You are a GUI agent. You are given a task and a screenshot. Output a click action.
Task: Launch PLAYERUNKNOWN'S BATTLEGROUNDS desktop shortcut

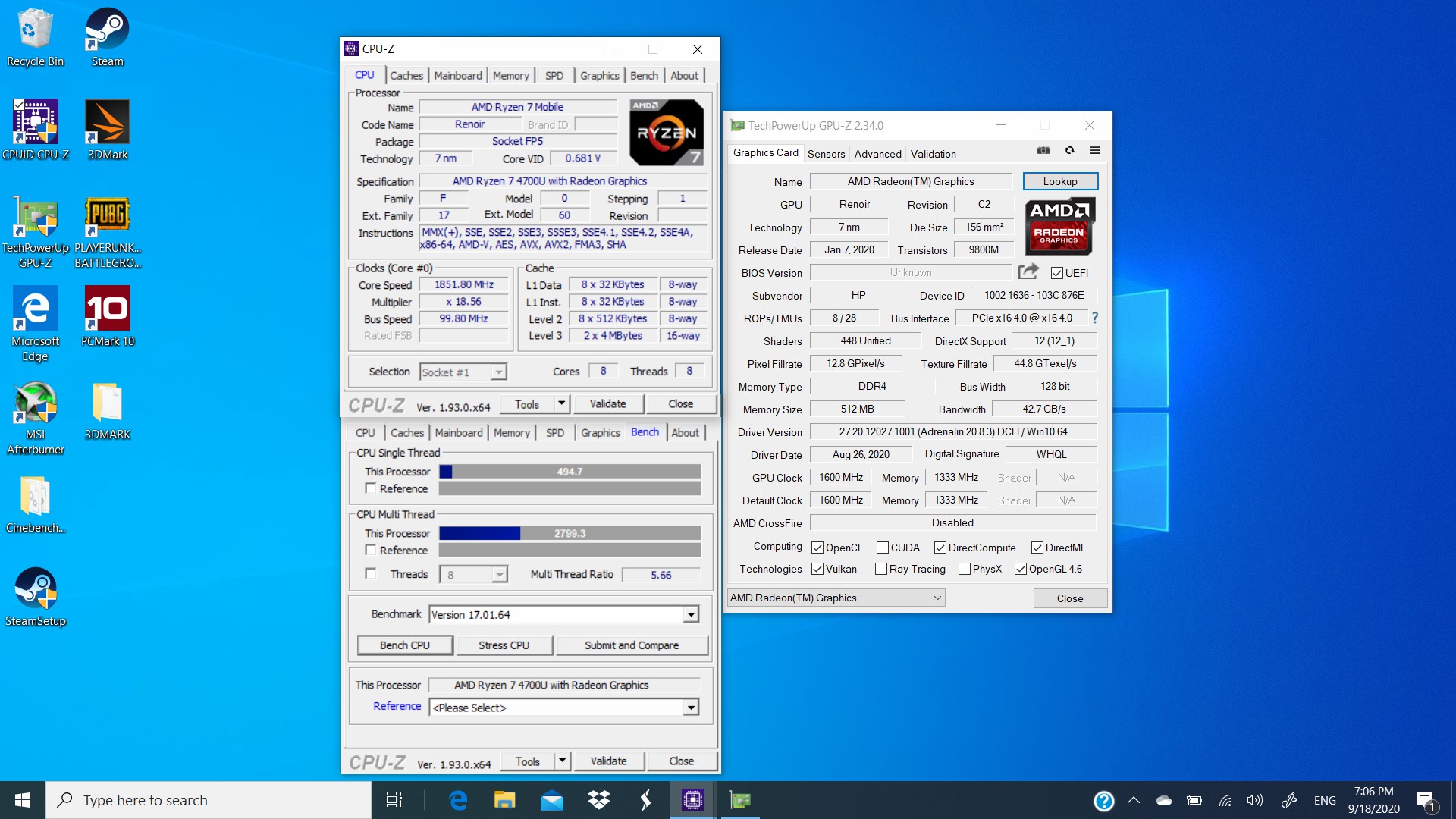tap(107, 231)
